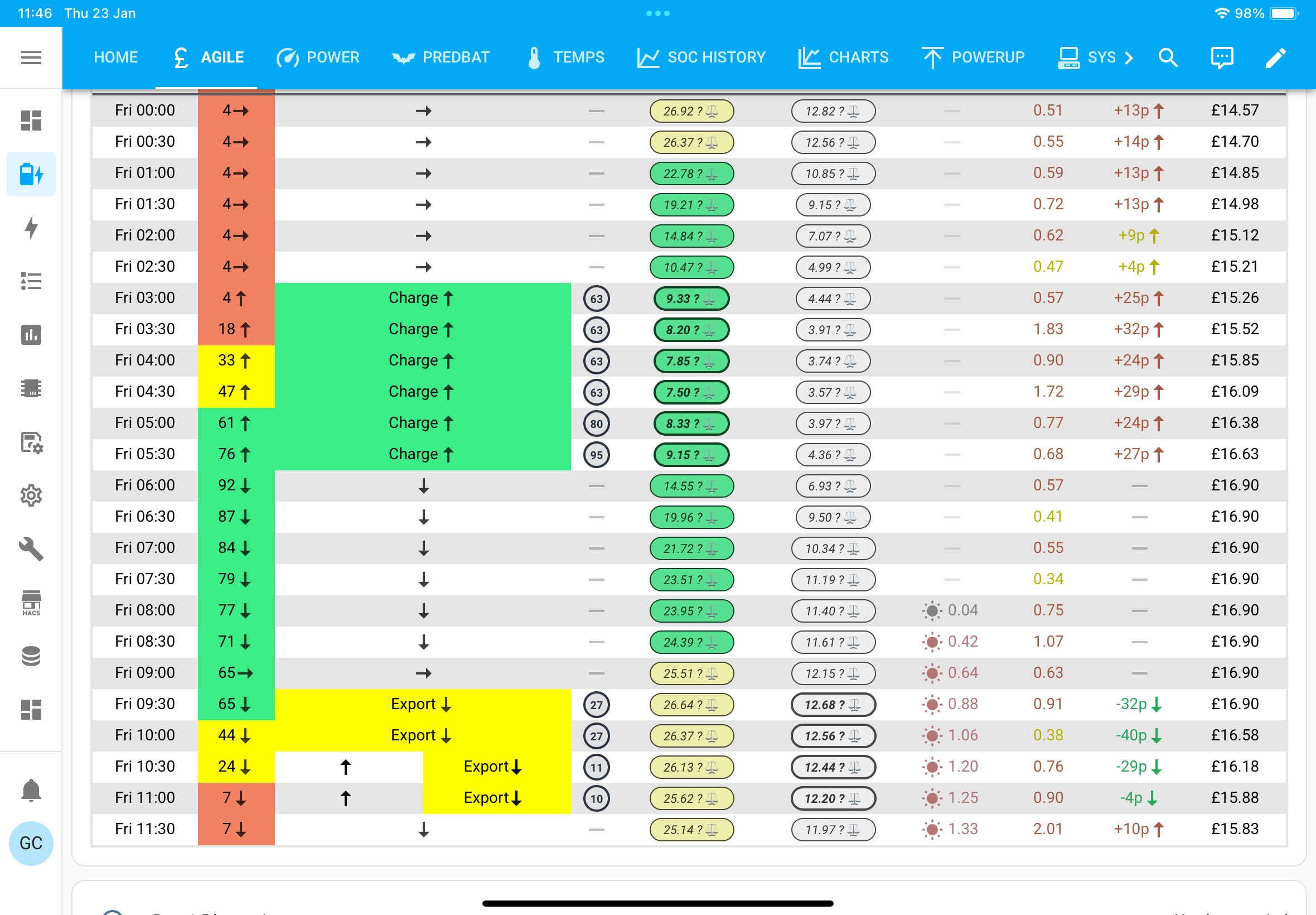Open the hamburger sidebar menu
1316x915 pixels.
31,57
